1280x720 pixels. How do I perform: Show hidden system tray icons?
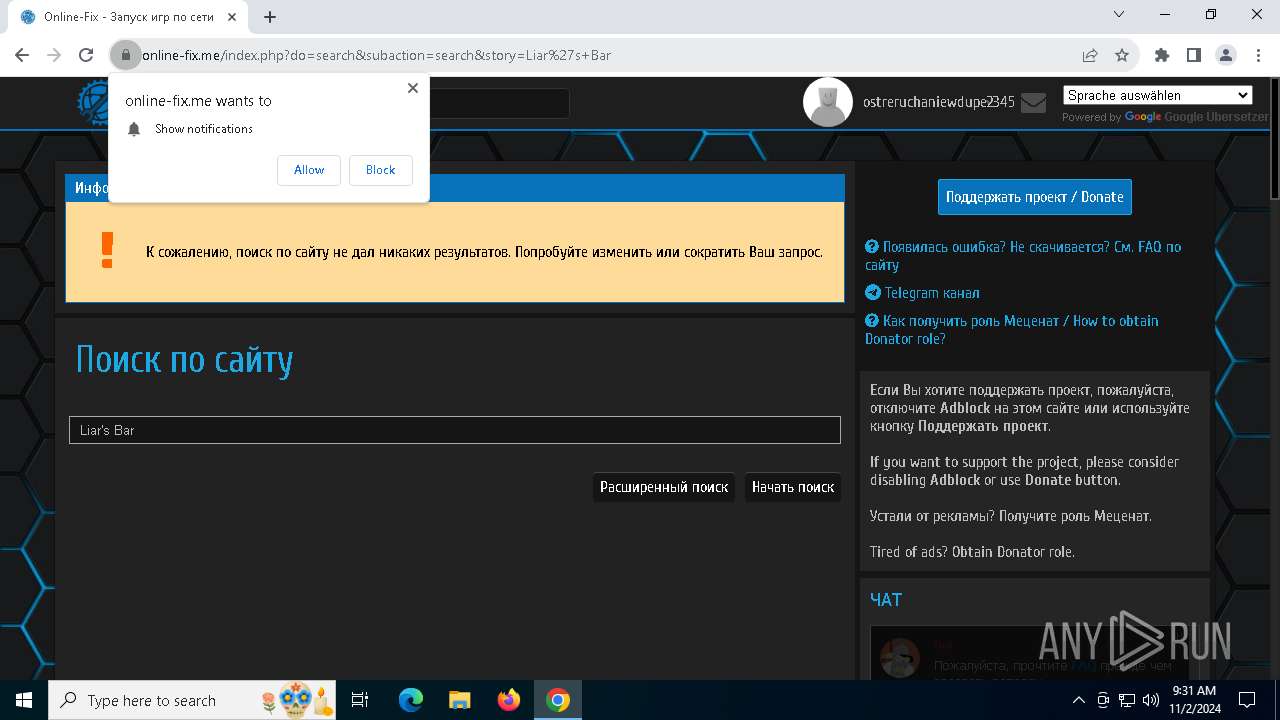point(1078,700)
